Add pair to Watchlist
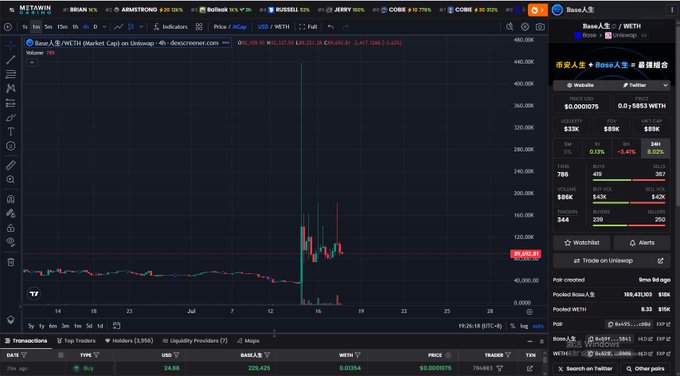The width and height of the screenshot is (680, 376). click(x=582, y=243)
